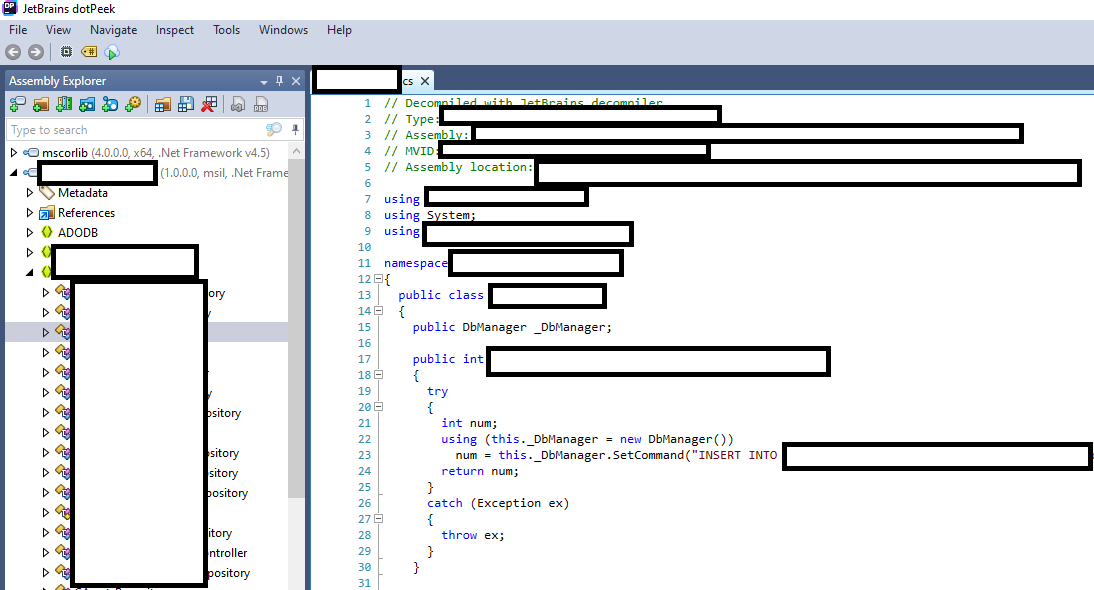Switch to the open .cs editor tab
This screenshot has height=590, width=1094.
click(x=407, y=81)
